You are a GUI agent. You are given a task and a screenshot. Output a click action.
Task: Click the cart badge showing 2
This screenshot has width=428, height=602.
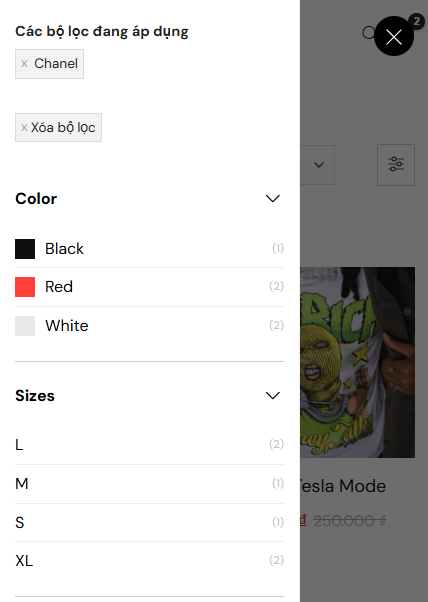pos(416,21)
